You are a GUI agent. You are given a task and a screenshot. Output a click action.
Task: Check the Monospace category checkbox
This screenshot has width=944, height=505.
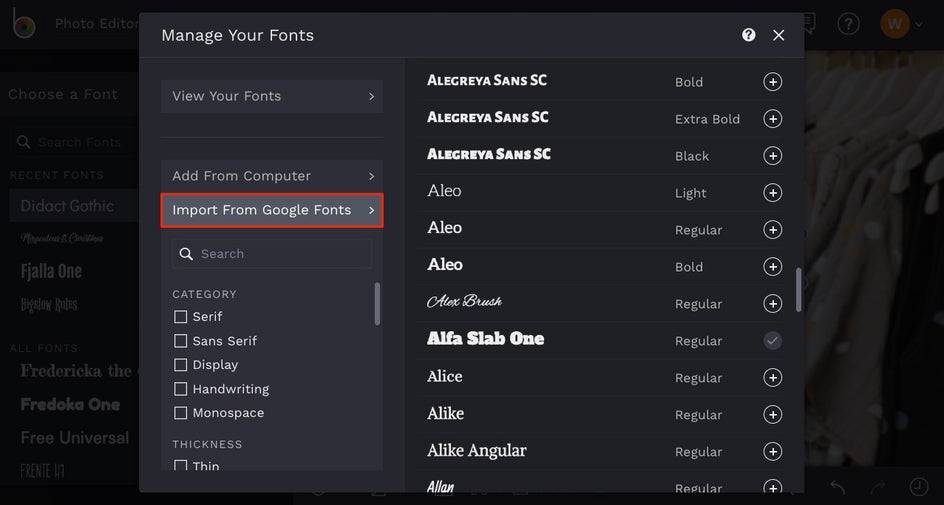181,413
